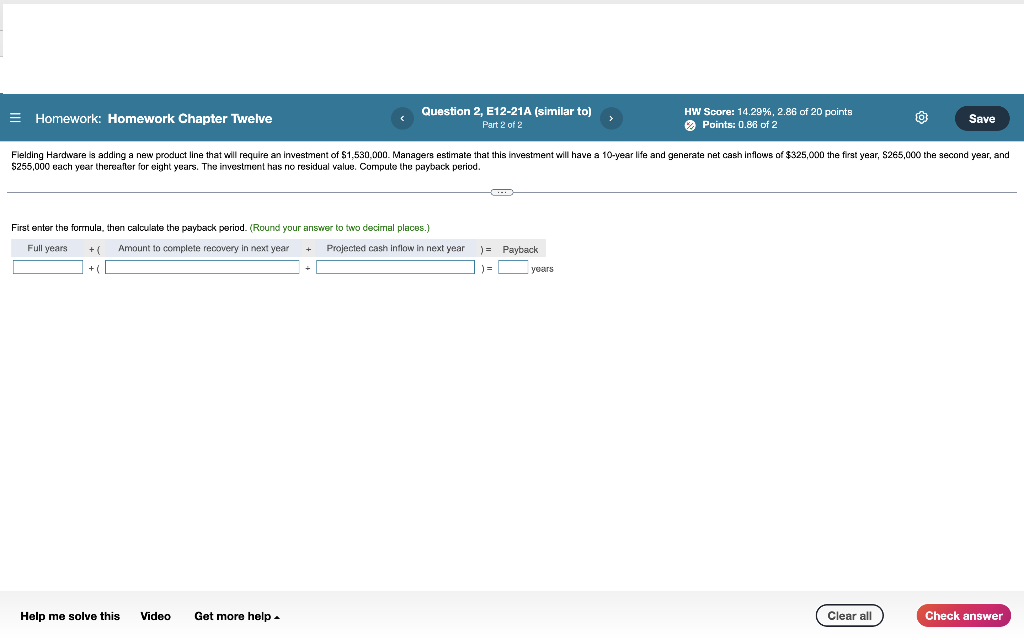Click the 'Question 2, E12-21A (similar to)' heading
Viewport: 1024px width, 640px height.
[506, 111]
